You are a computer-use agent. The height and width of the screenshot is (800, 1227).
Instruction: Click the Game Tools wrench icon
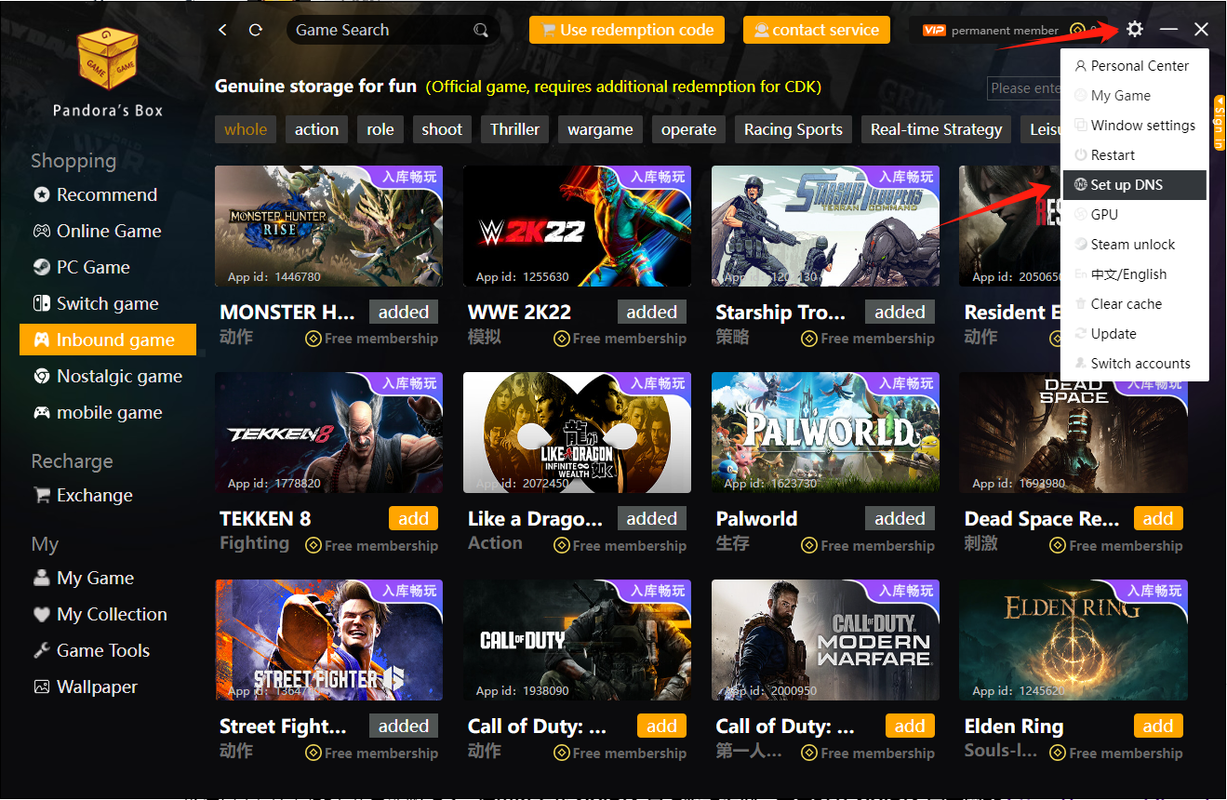(41, 651)
